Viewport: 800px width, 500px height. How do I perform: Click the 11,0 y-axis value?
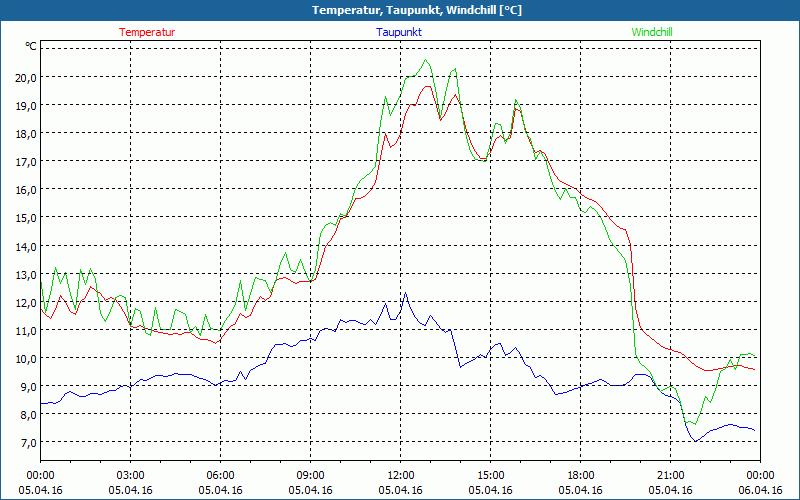(27, 331)
